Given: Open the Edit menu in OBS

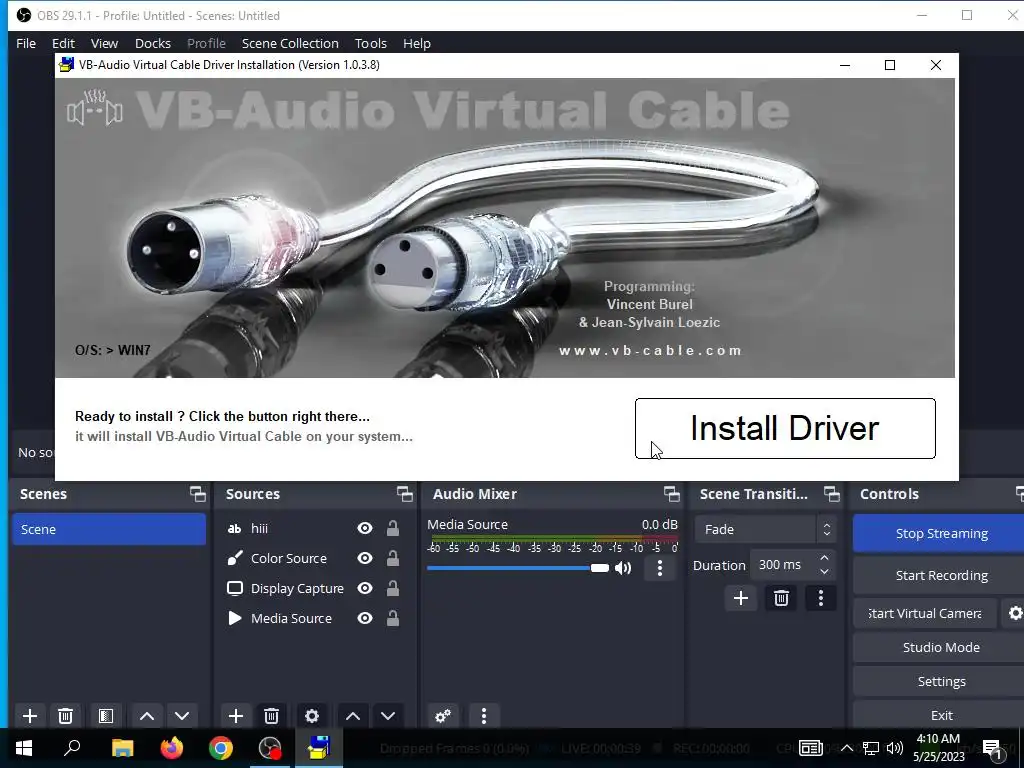Looking at the screenshot, I should pos(63,44).
